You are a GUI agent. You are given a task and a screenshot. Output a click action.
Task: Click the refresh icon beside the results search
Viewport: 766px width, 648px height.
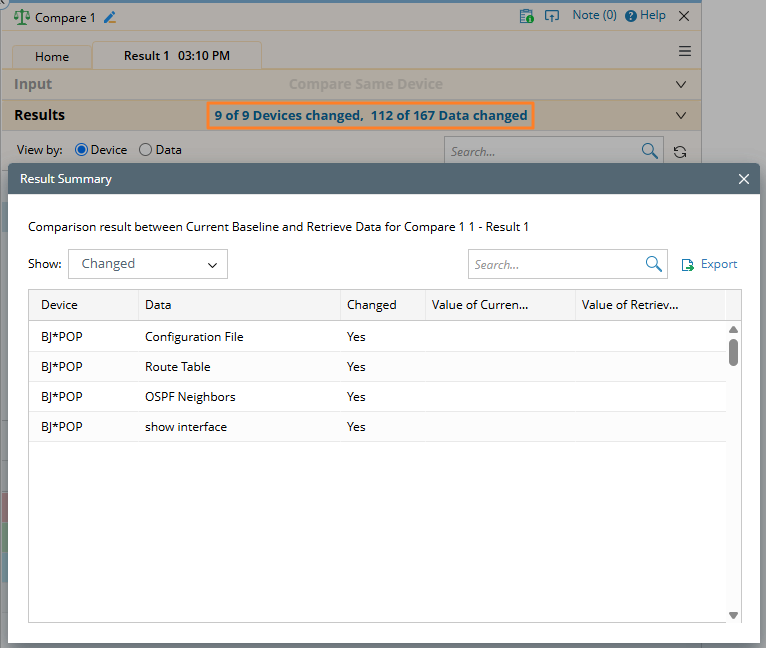[x=680, y=152]
